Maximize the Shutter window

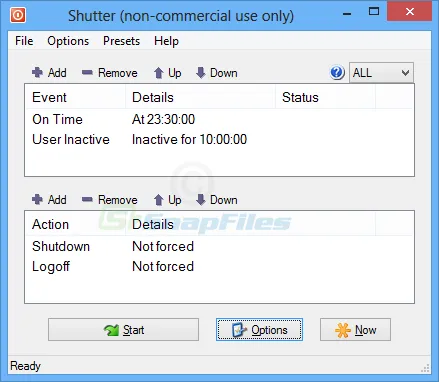point(374,12)
